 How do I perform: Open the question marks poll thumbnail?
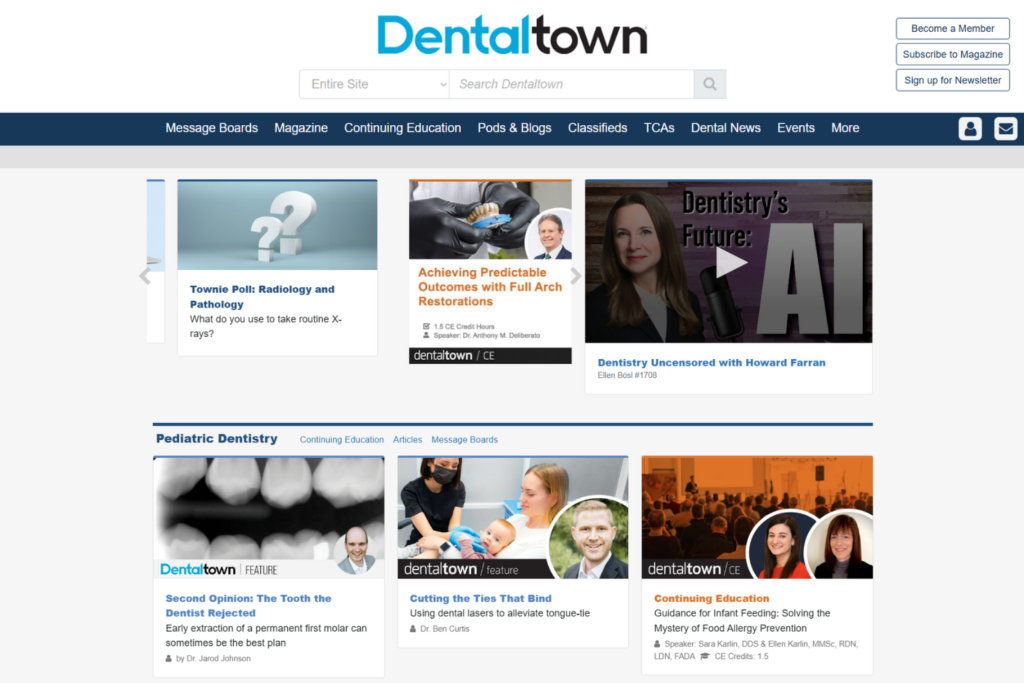(x=278, y=225)
